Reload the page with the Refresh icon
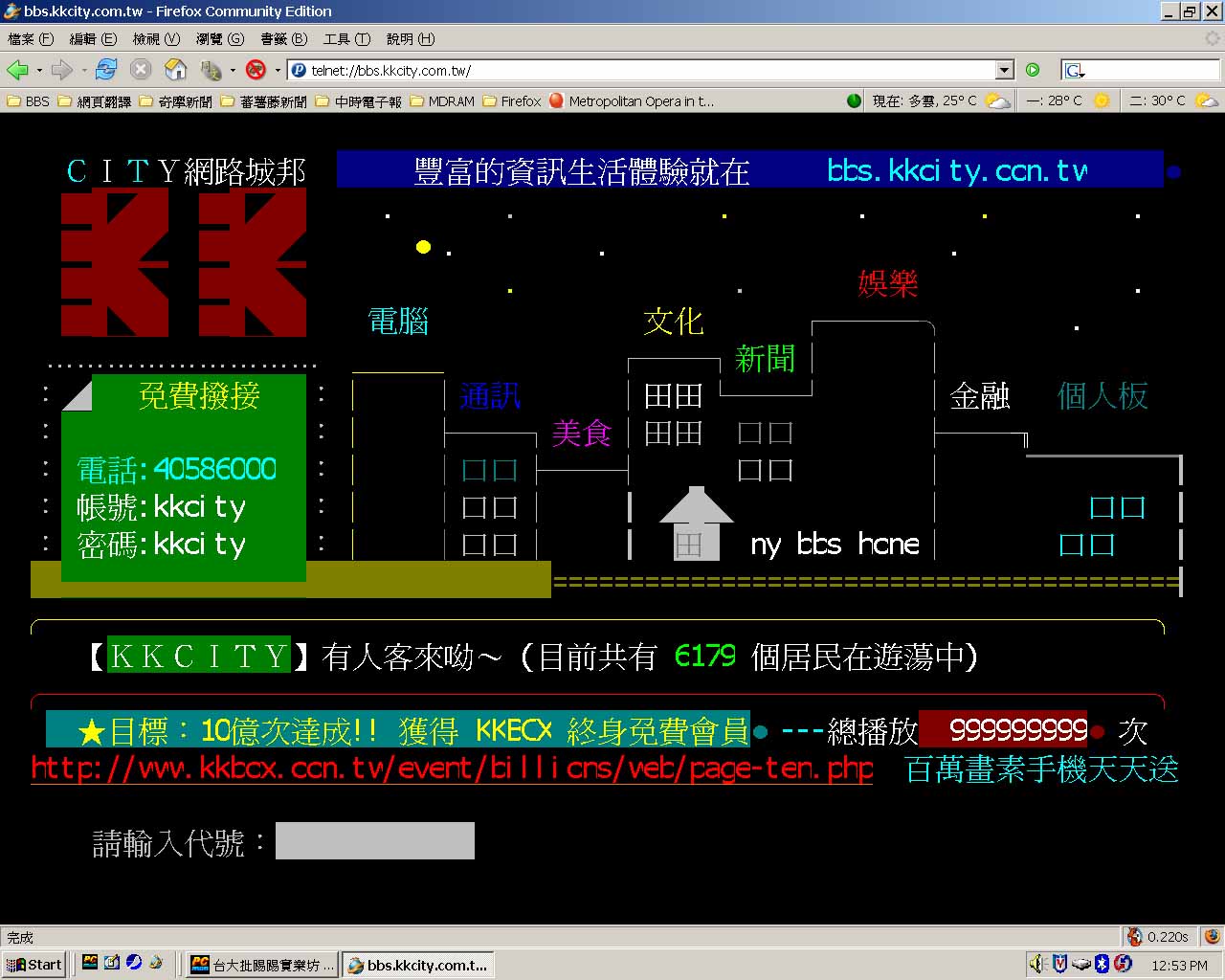Viewport: 1225px width, 980px height. (x=106, y=70)
